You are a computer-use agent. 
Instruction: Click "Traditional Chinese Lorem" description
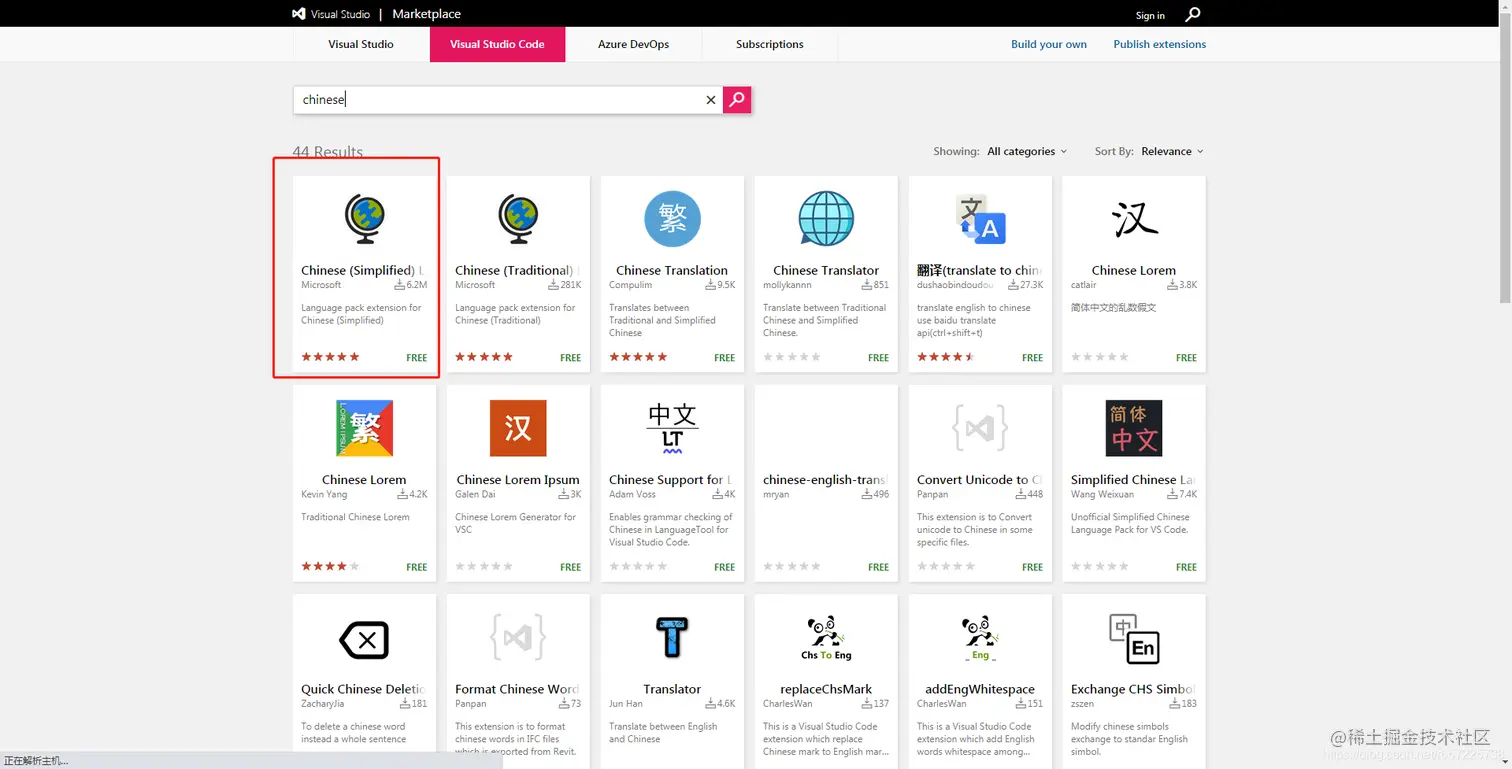click(x=355, y=517)
